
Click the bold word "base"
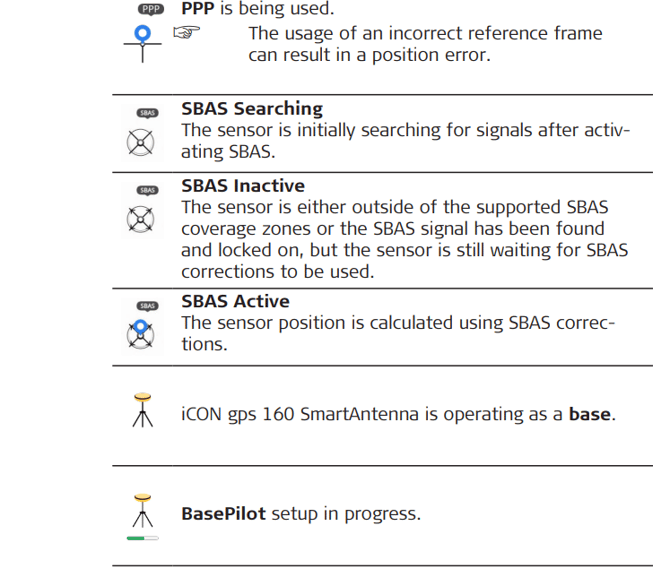[589, 413]
